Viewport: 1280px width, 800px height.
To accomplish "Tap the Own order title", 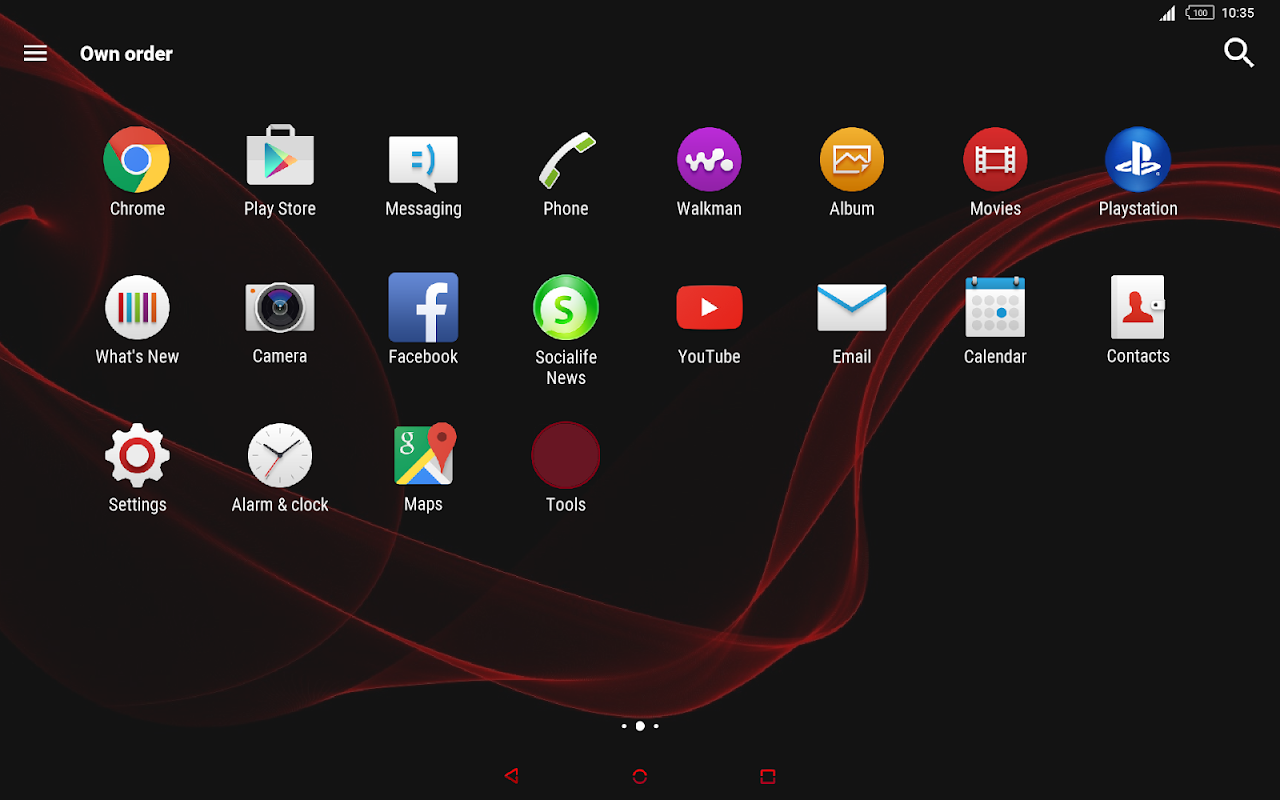I will coord(126,54).
